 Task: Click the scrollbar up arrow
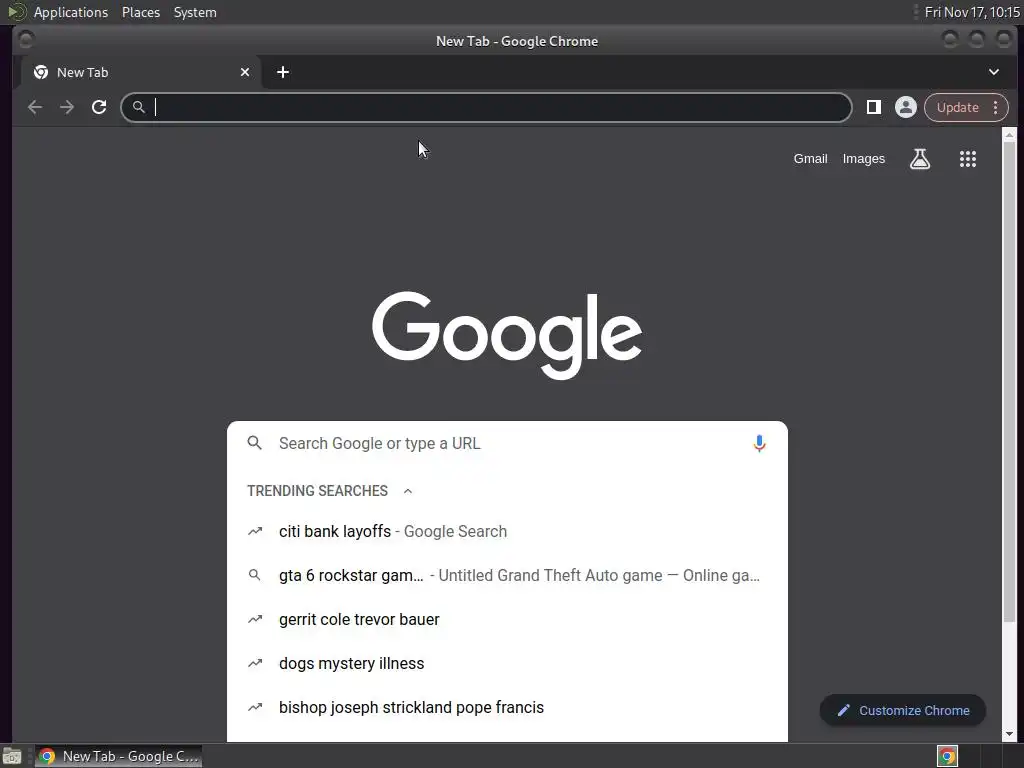click(x=1009, y=135)
